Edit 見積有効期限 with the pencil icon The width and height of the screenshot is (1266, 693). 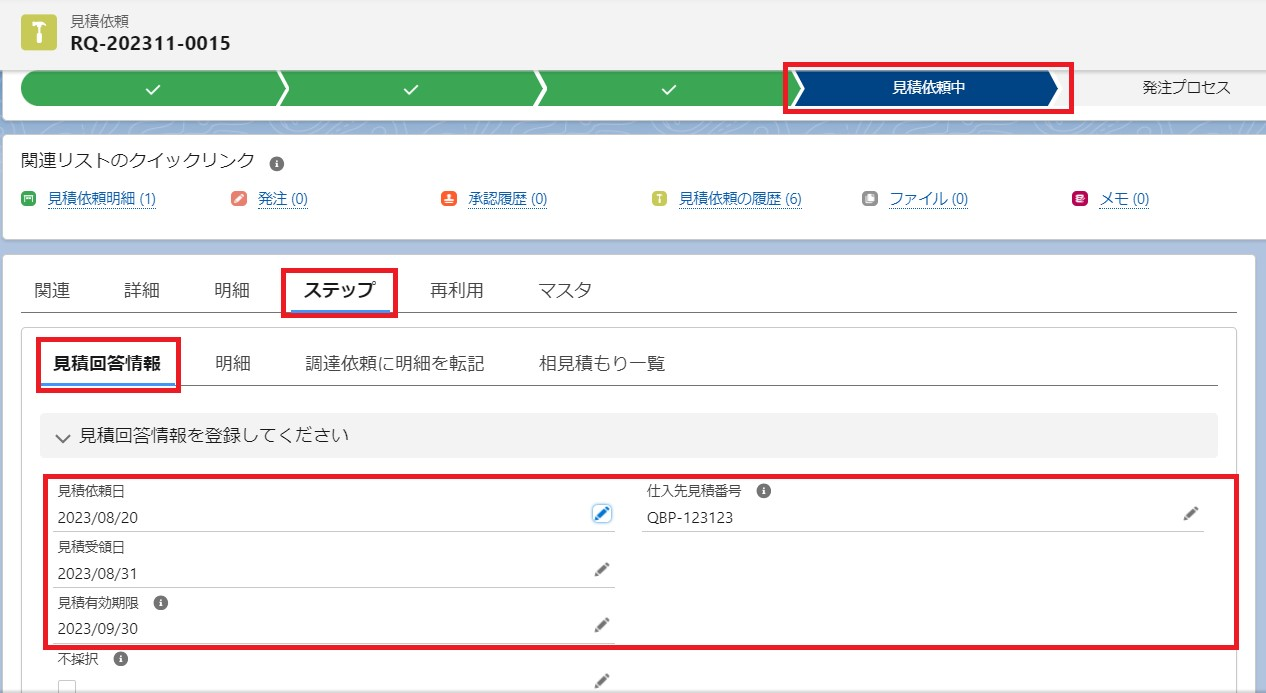pos(601,625)
